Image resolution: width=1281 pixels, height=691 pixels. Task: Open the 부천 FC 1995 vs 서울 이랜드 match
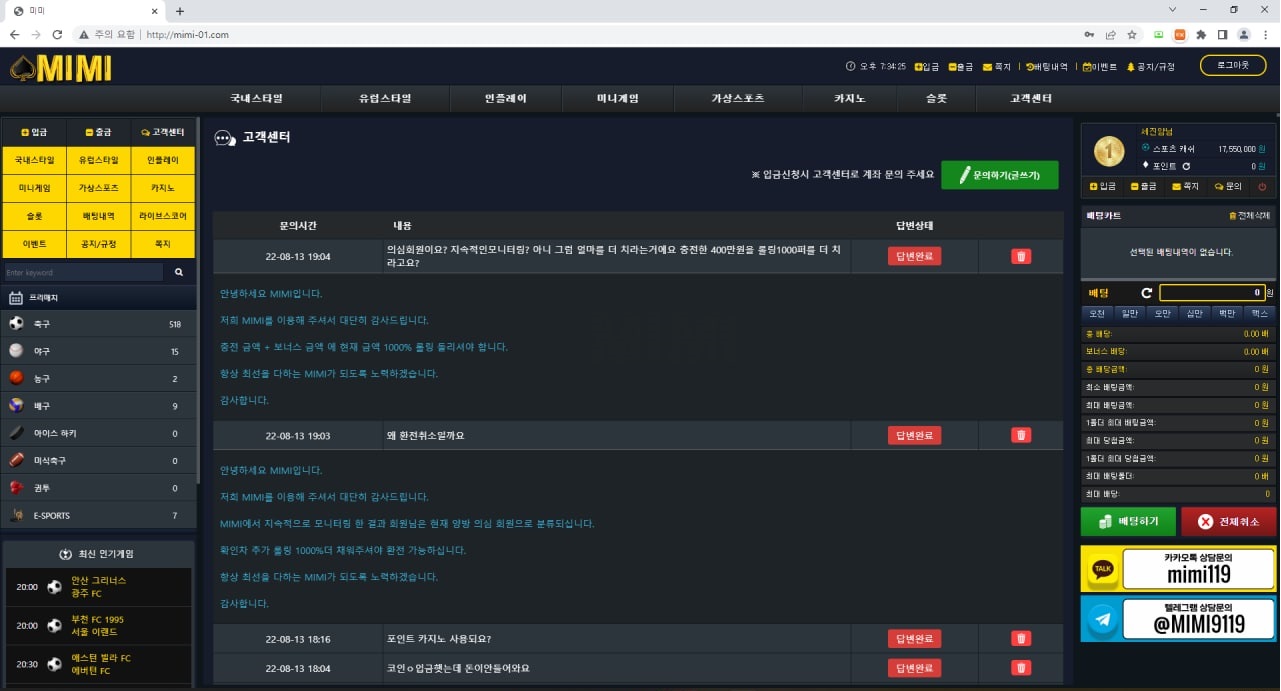pos(98,626)
